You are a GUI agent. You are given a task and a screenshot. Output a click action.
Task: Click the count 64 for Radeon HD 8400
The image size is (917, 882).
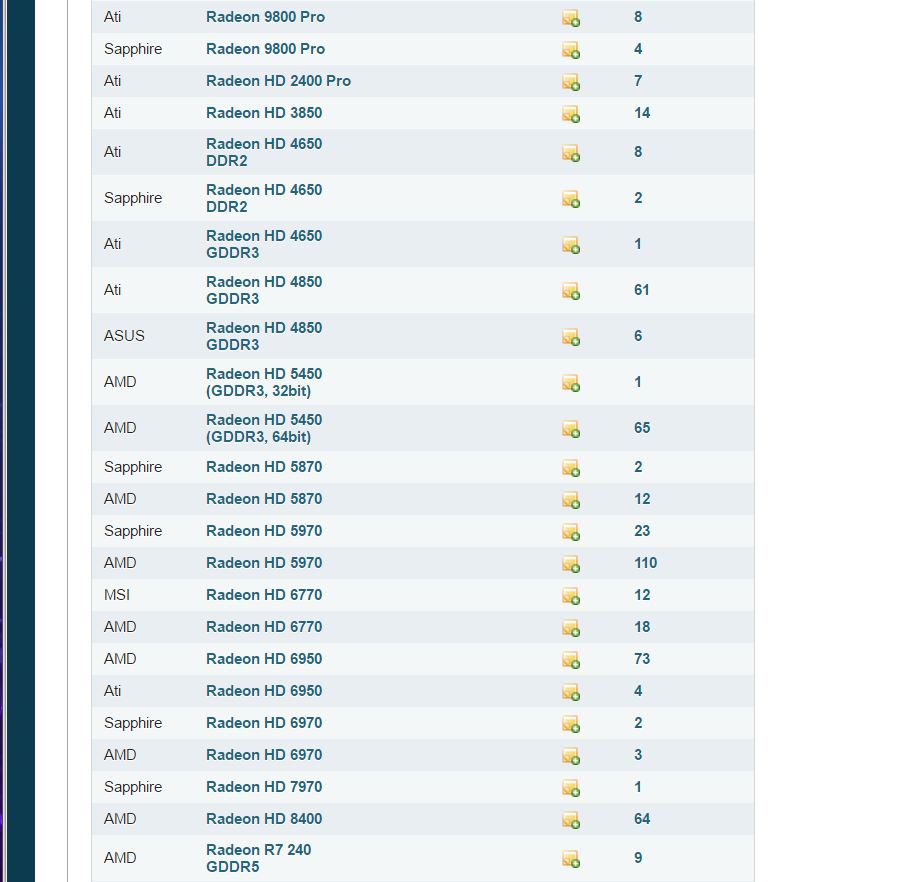tap(642, 819)
